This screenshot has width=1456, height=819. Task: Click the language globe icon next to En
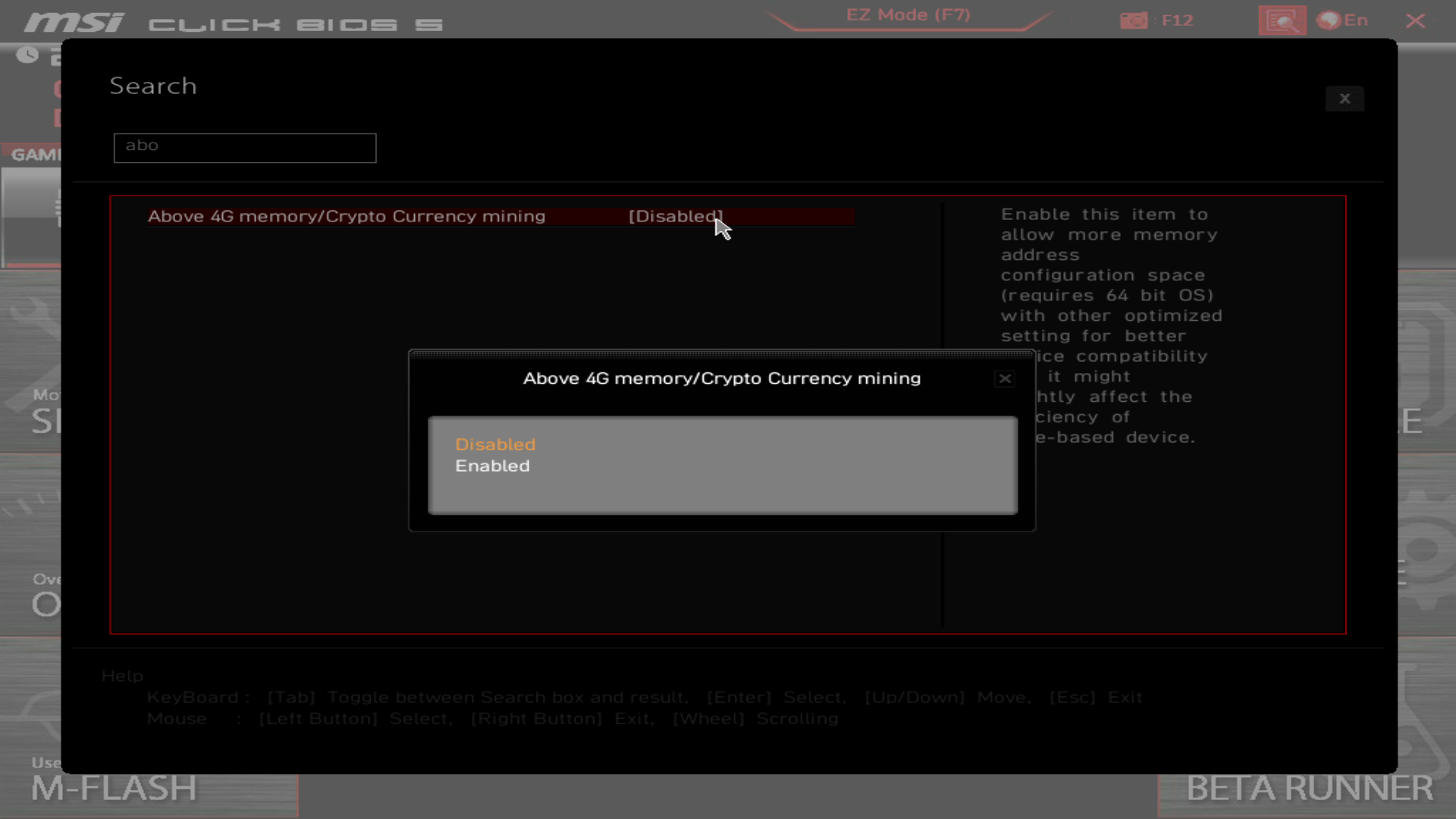1329,20
